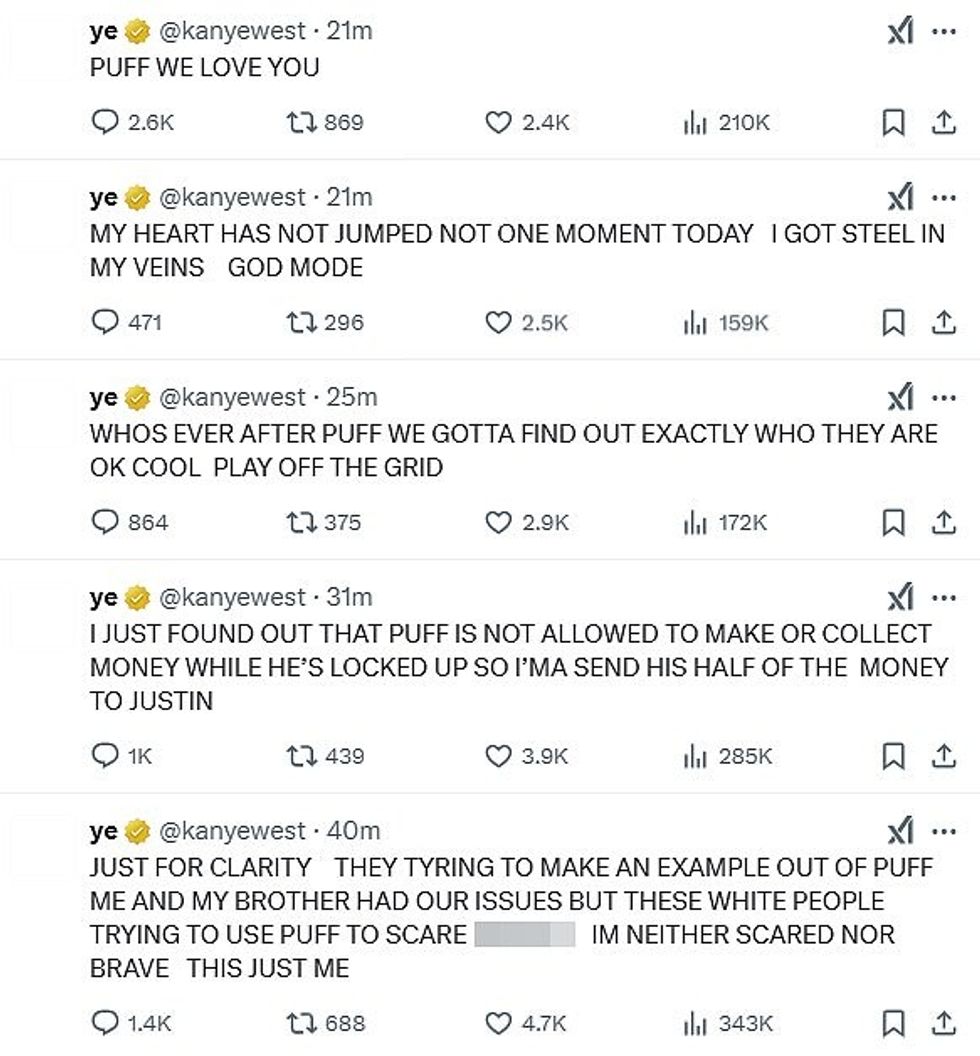Open Grok on the 'PUFF WE LOVE YOU' tweet
Image resolution: width=980 pixels, height=1056 pixels.
pyautogui.click(x=897, y=30)
